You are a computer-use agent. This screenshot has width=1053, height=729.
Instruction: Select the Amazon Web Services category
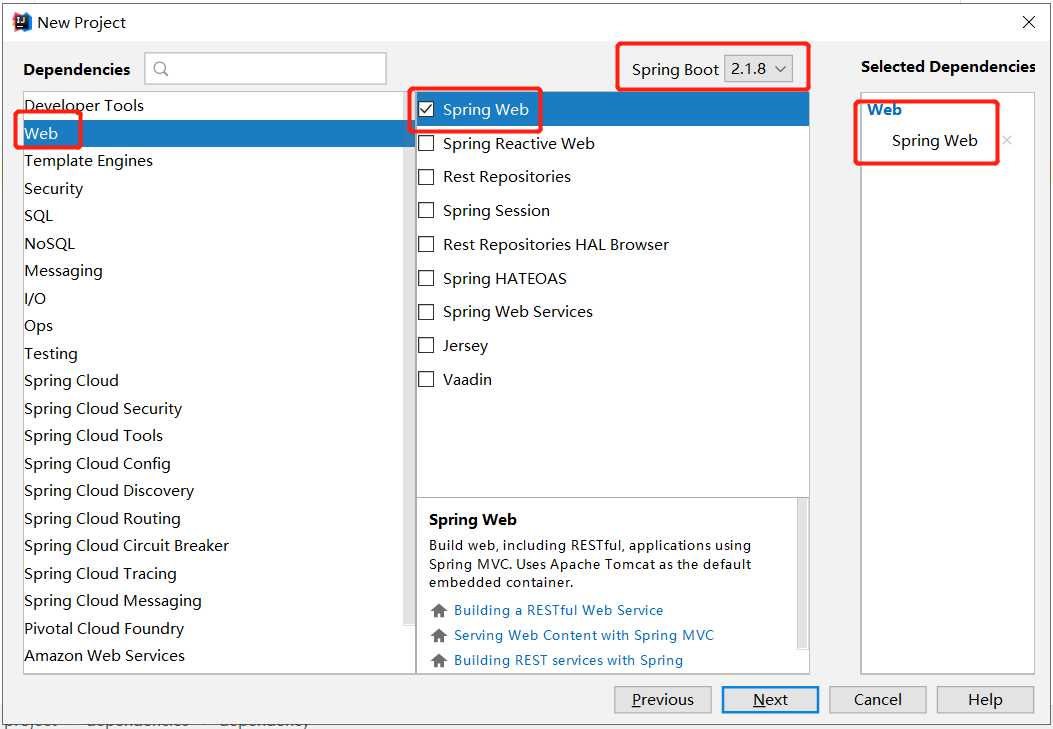[214, 656]
